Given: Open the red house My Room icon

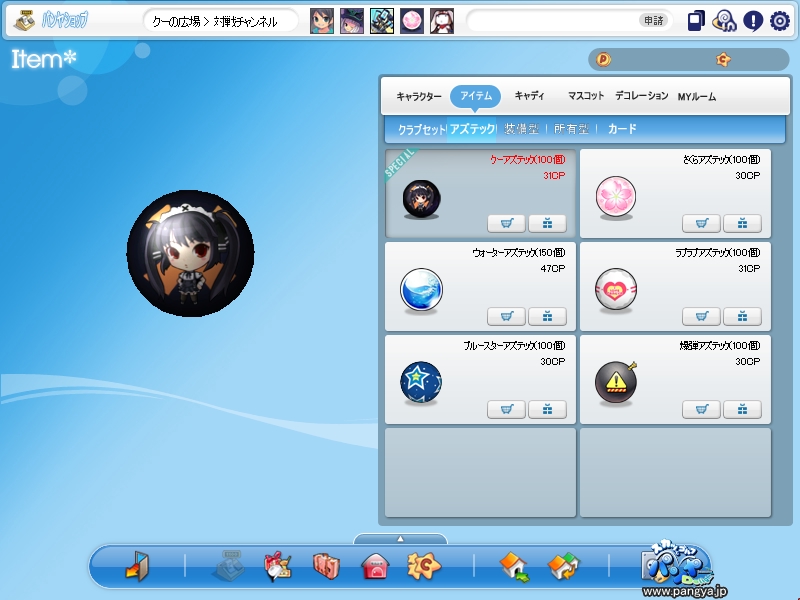Looking at the screenshot, I should click(x=375, y=566).
